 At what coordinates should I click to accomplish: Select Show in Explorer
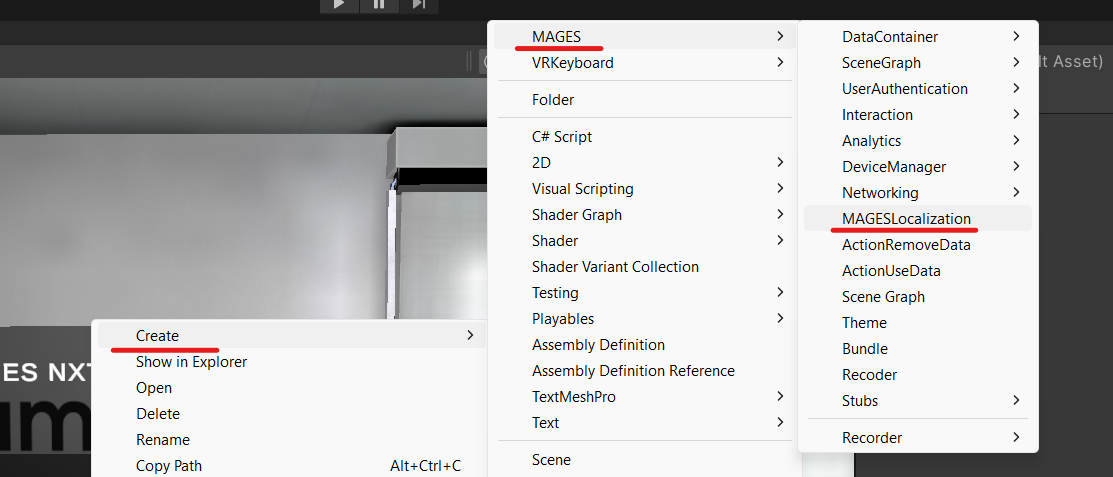[291, 361]
